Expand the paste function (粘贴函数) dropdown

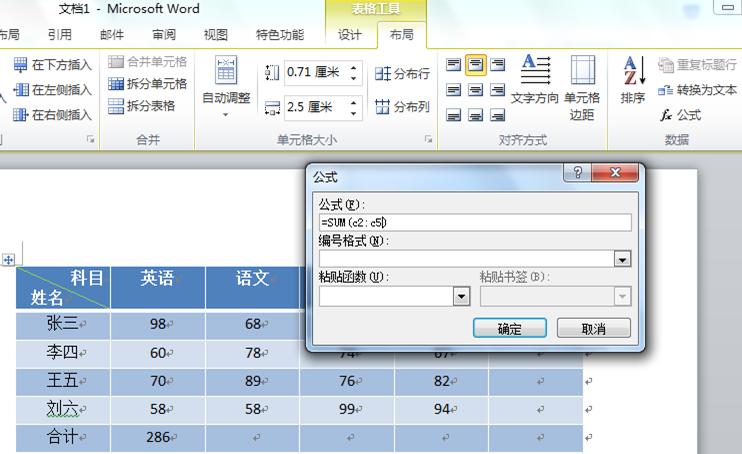click(461, 296)
